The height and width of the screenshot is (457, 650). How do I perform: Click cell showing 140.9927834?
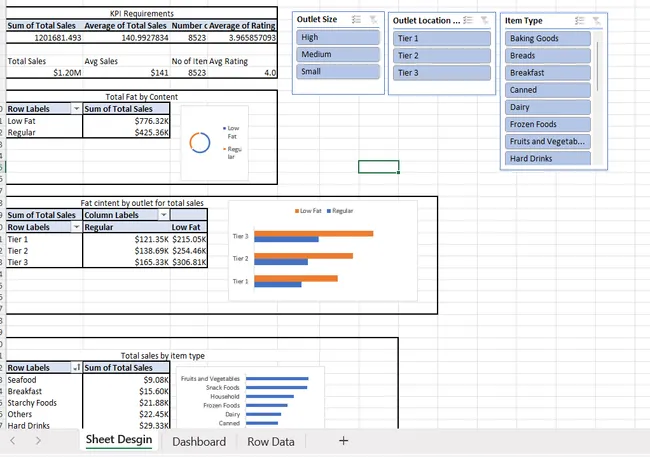[x=126, y=38]
